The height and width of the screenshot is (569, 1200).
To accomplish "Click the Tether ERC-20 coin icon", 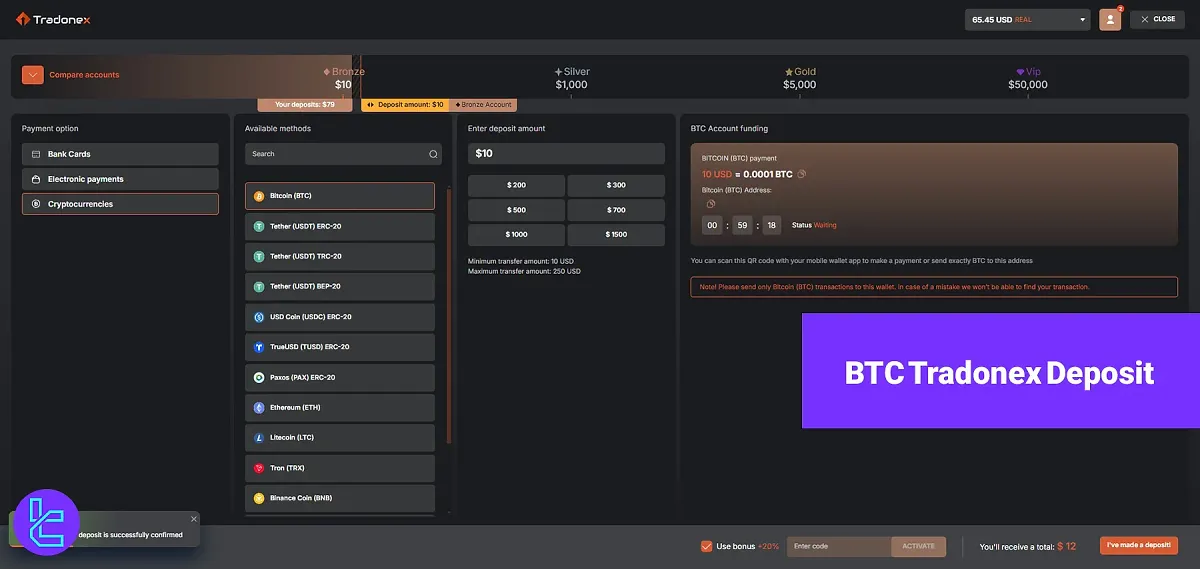I will 259,226.
